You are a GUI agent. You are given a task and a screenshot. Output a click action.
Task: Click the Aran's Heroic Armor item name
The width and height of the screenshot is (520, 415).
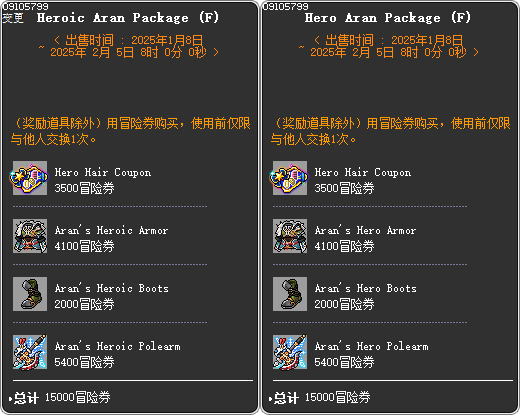click(111, 230)
